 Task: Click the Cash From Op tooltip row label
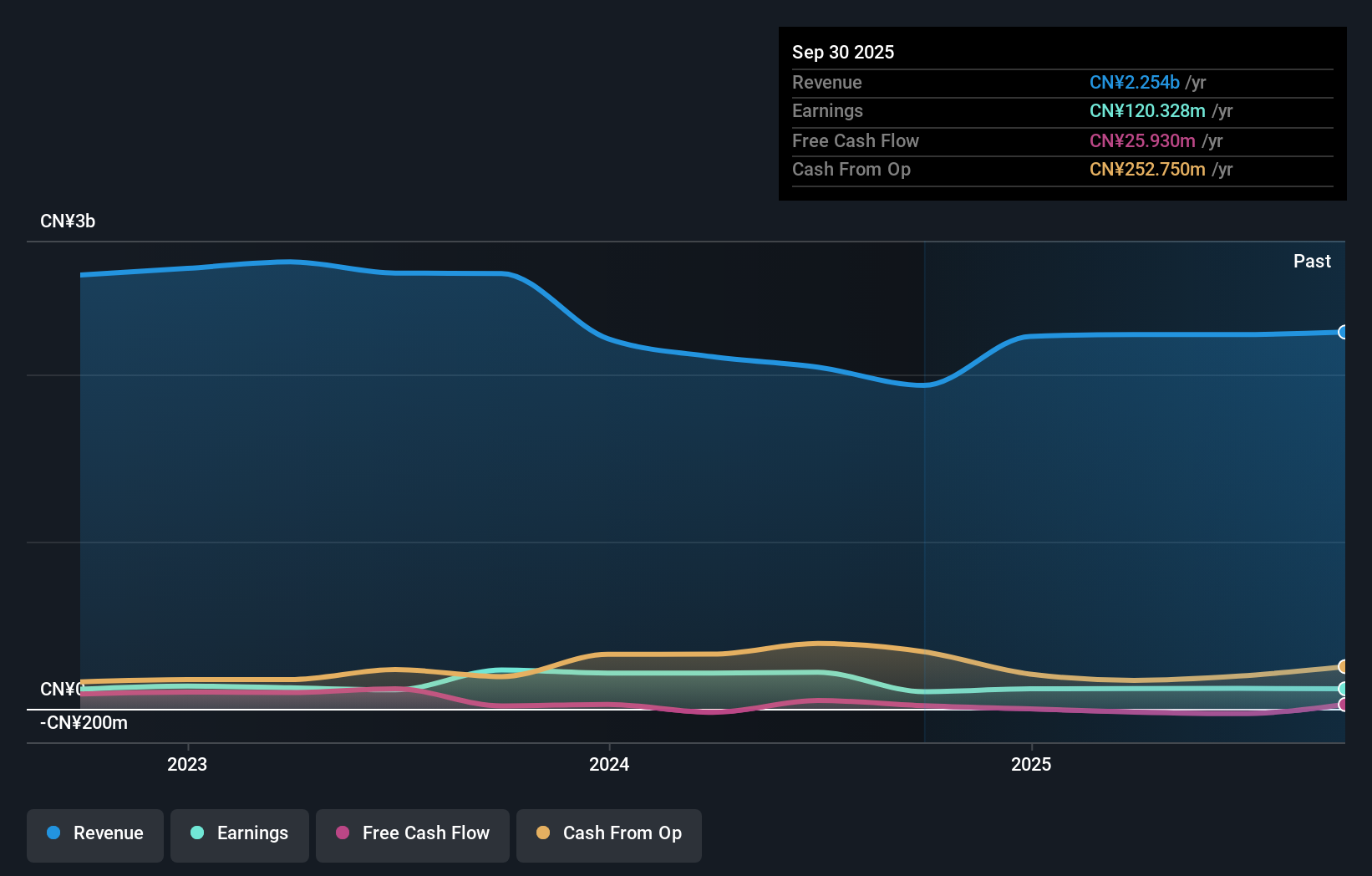point(851,169)
